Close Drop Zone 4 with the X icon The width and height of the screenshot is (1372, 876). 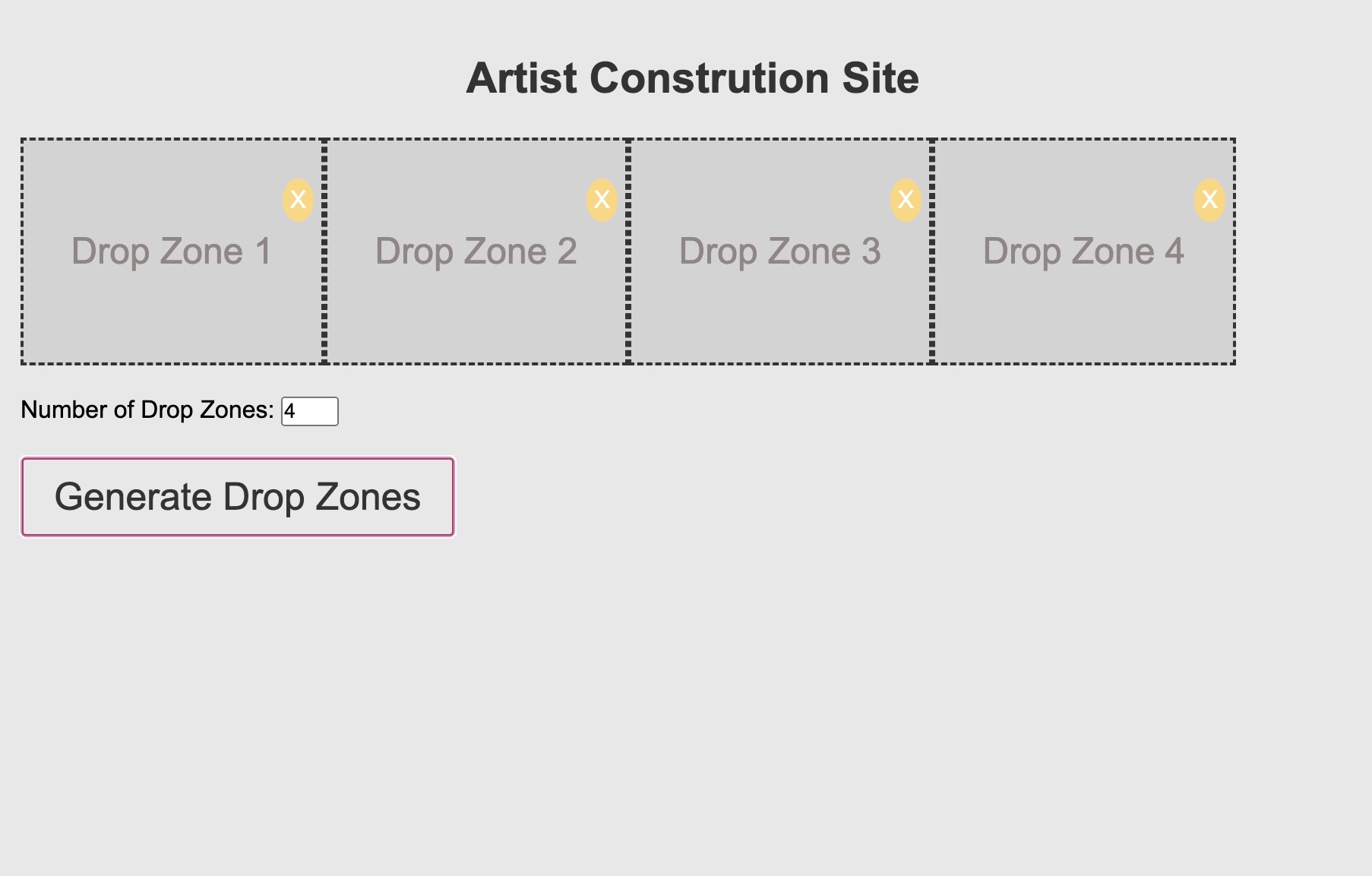tap(1209, 200)
